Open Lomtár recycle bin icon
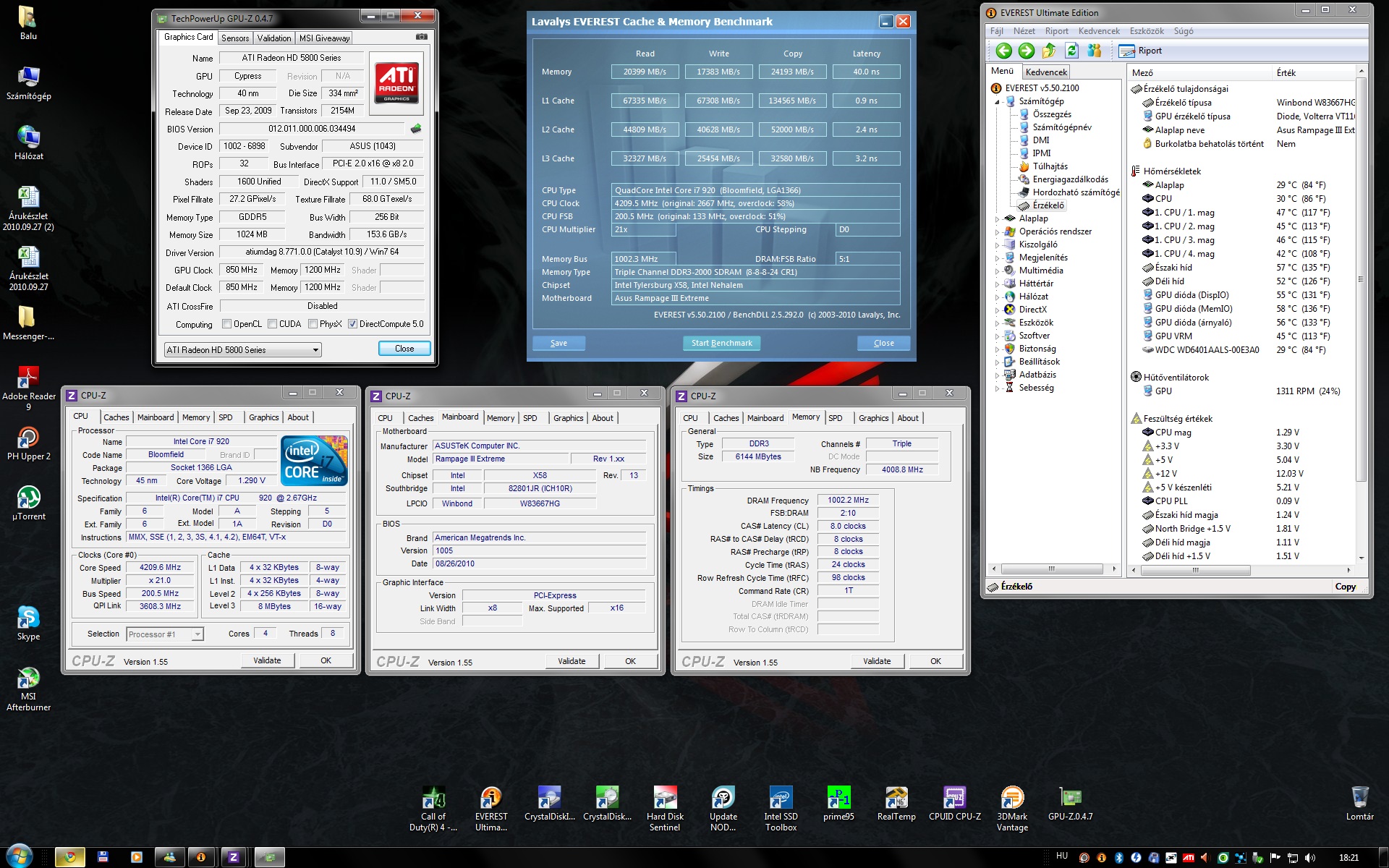The image size is (1389, 868). point(1359,804)
